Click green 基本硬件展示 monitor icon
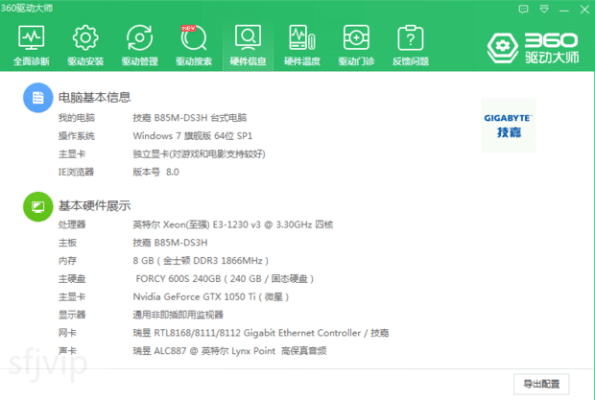Image resolution: width=595 pixels, height=400 pixels. click(38, 206)
